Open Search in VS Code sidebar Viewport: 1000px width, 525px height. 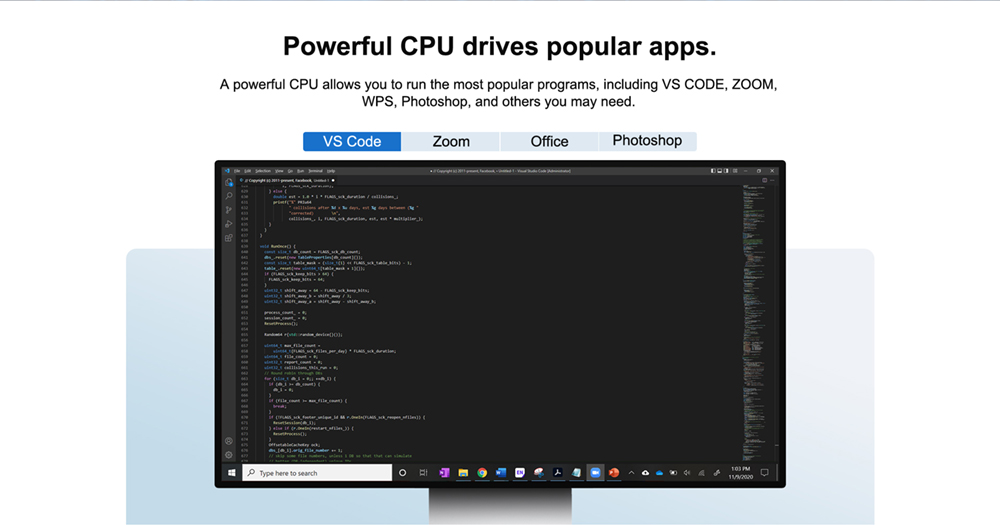point(229,196)
